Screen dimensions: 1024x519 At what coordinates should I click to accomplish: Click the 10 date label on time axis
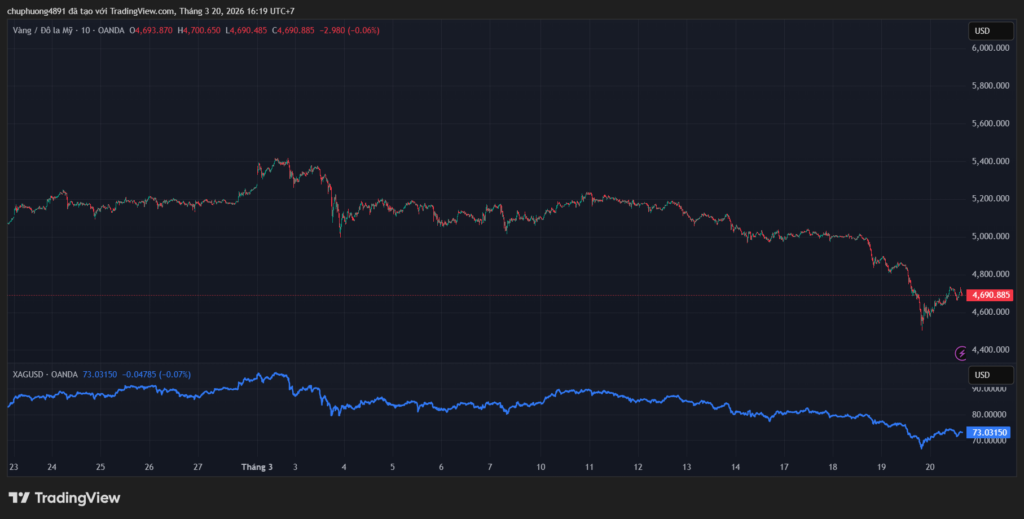[540, 467]
